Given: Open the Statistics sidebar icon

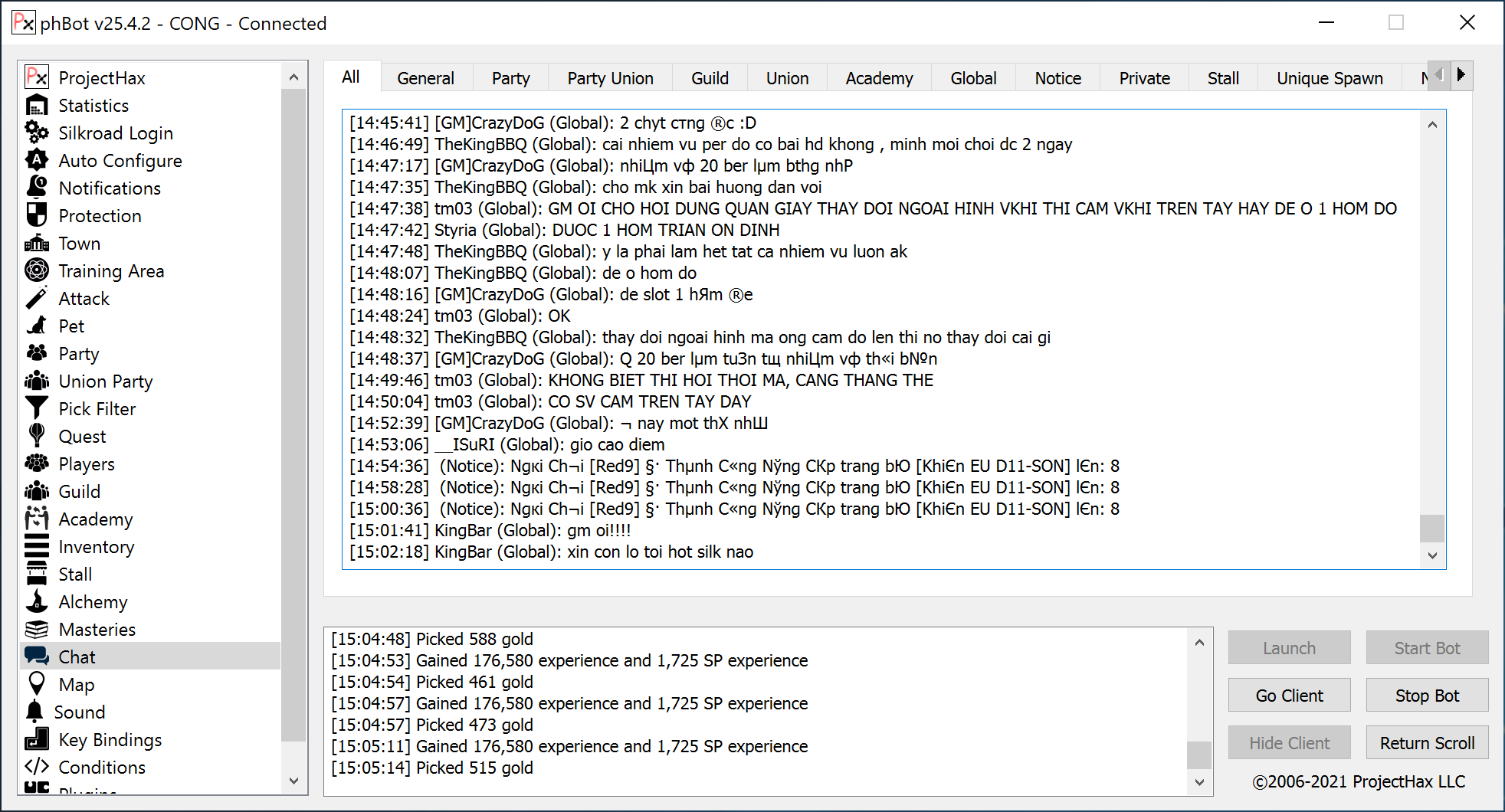Looking at the screenshot, I should pyautogui.click(x=37, y=105).
